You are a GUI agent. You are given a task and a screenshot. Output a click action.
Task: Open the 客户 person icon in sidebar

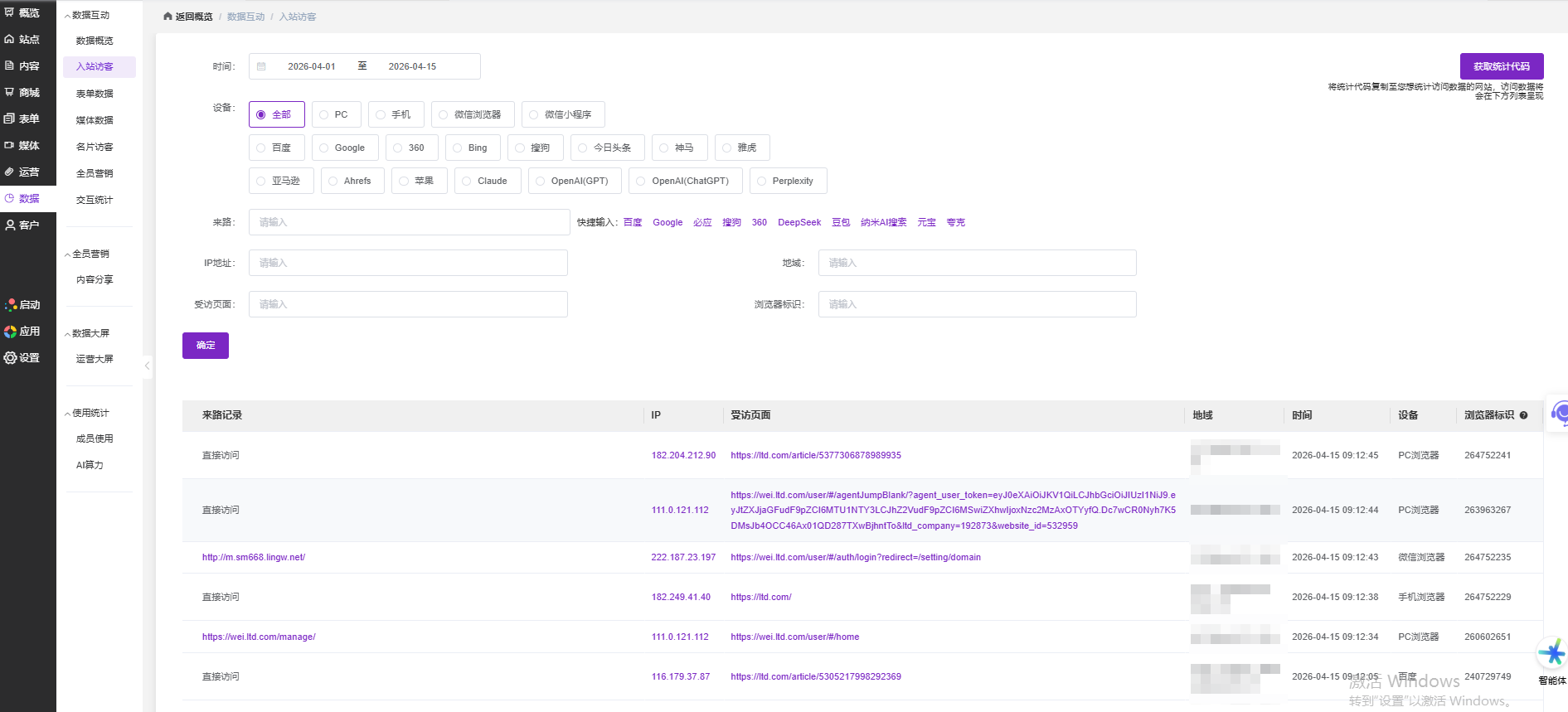tap(11, 225)
